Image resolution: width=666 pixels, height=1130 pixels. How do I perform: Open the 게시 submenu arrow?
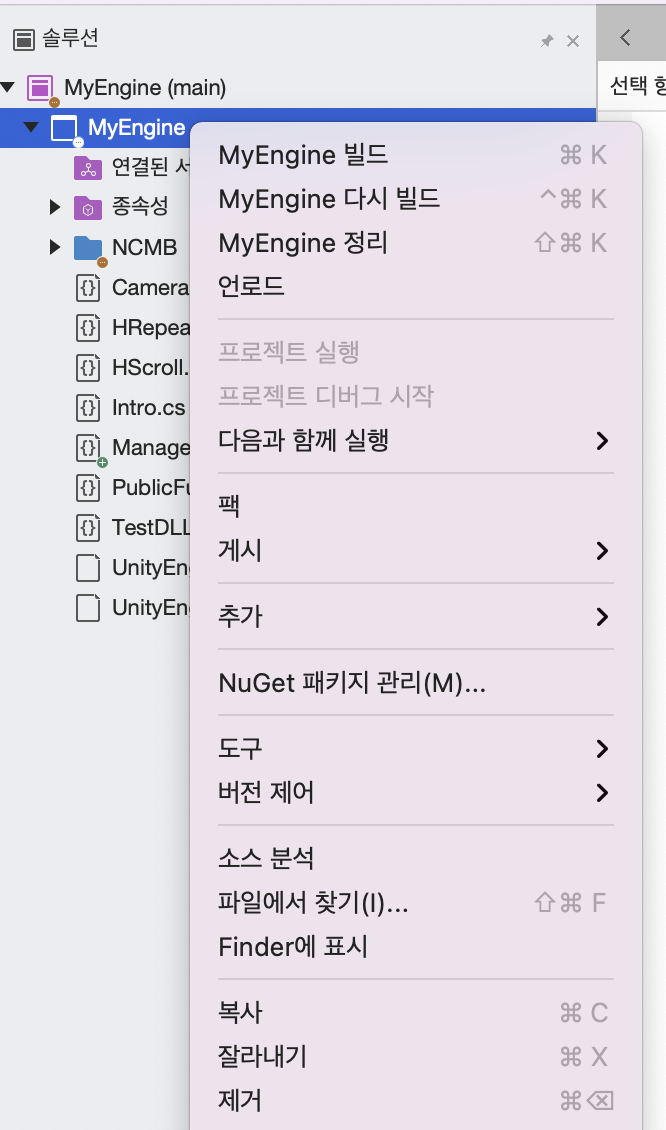[603, 551]
